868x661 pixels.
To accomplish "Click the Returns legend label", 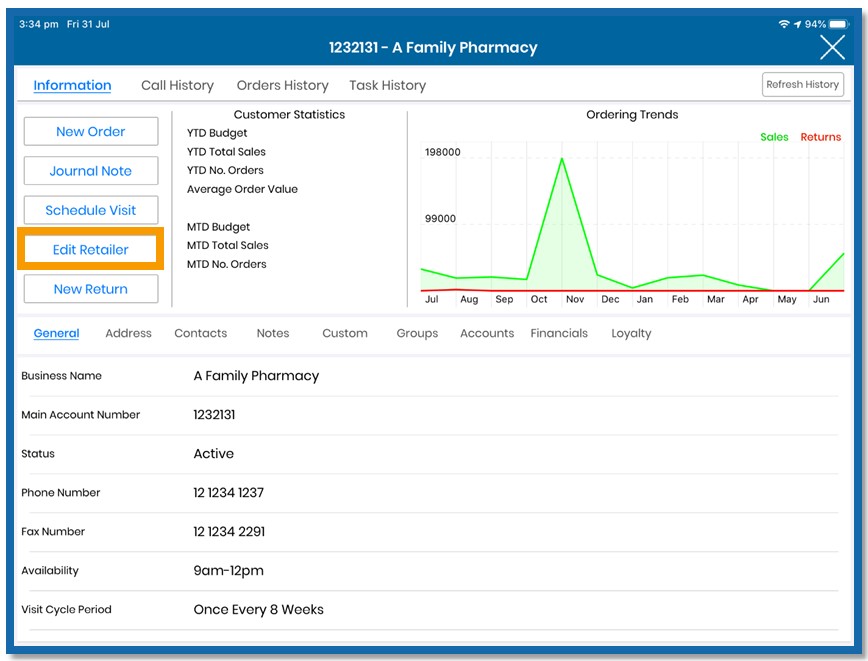I will 820,137.
